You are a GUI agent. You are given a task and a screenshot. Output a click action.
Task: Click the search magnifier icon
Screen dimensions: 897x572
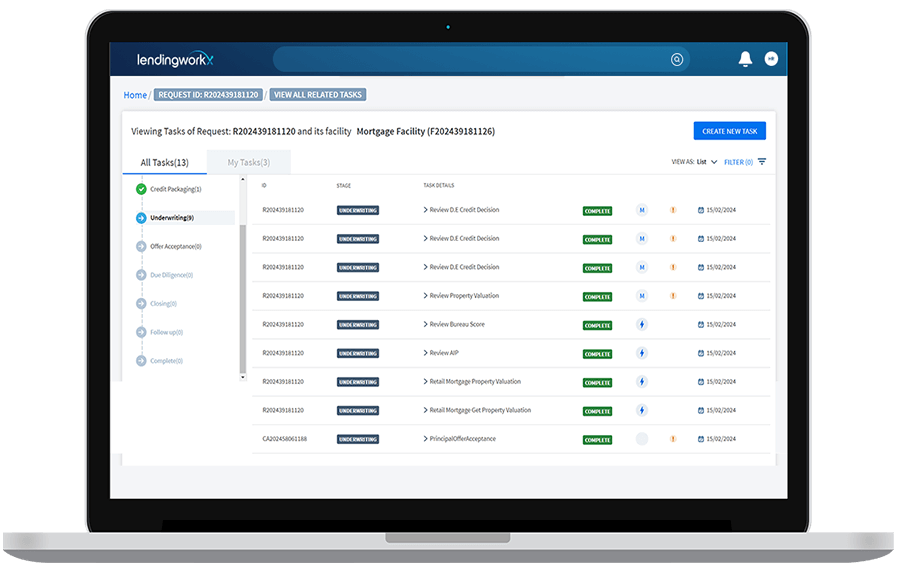tap(677, 60)
